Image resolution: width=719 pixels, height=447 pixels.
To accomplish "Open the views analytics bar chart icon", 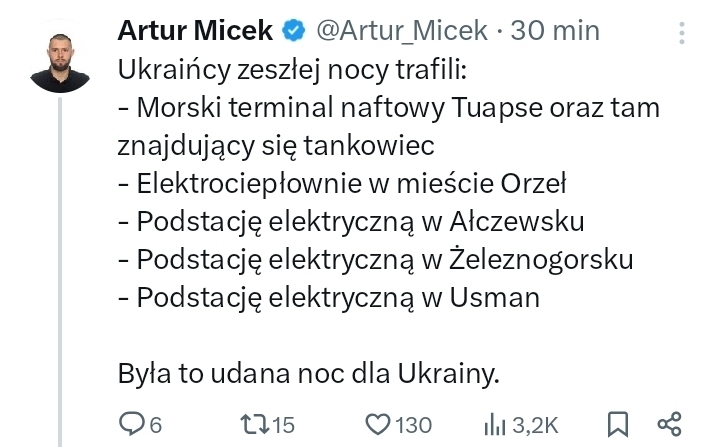I will click(494, 425).
